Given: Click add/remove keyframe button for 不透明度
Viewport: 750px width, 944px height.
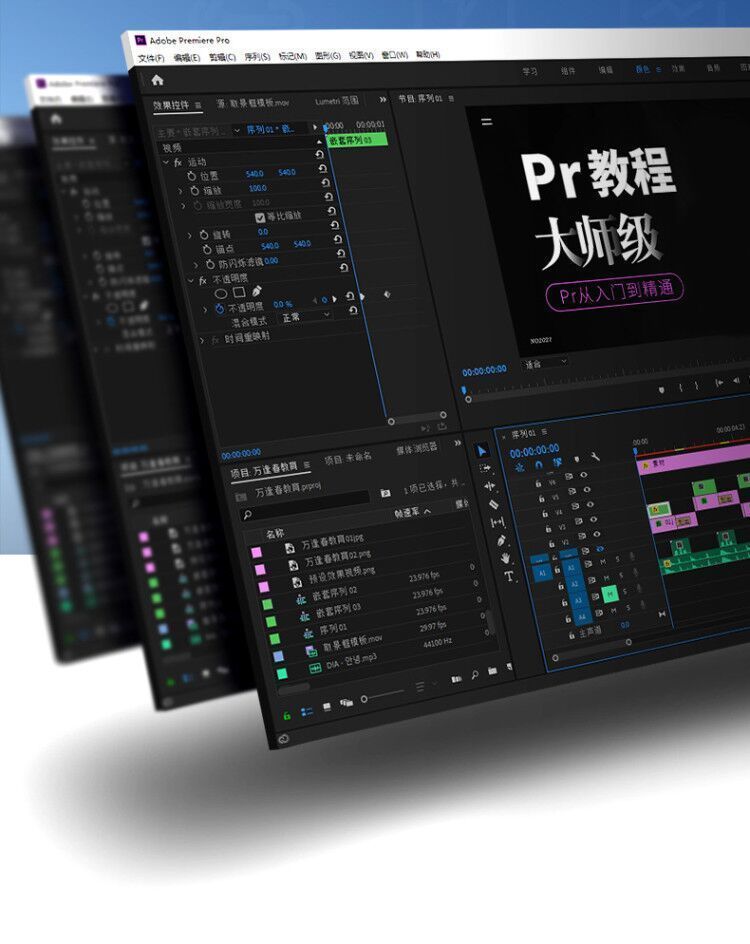Looking at the screenshot, I should click(x=324, y=300).
